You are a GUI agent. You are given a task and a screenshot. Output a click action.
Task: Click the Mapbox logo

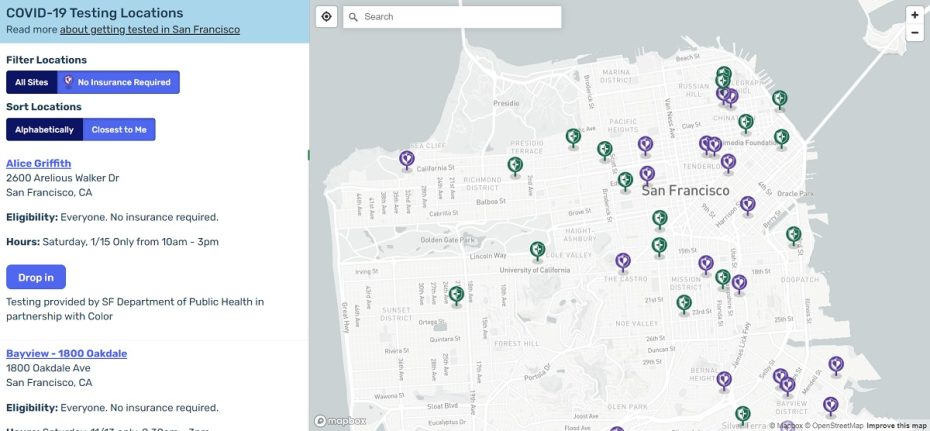pyautogui.click(x=340, y=421)
